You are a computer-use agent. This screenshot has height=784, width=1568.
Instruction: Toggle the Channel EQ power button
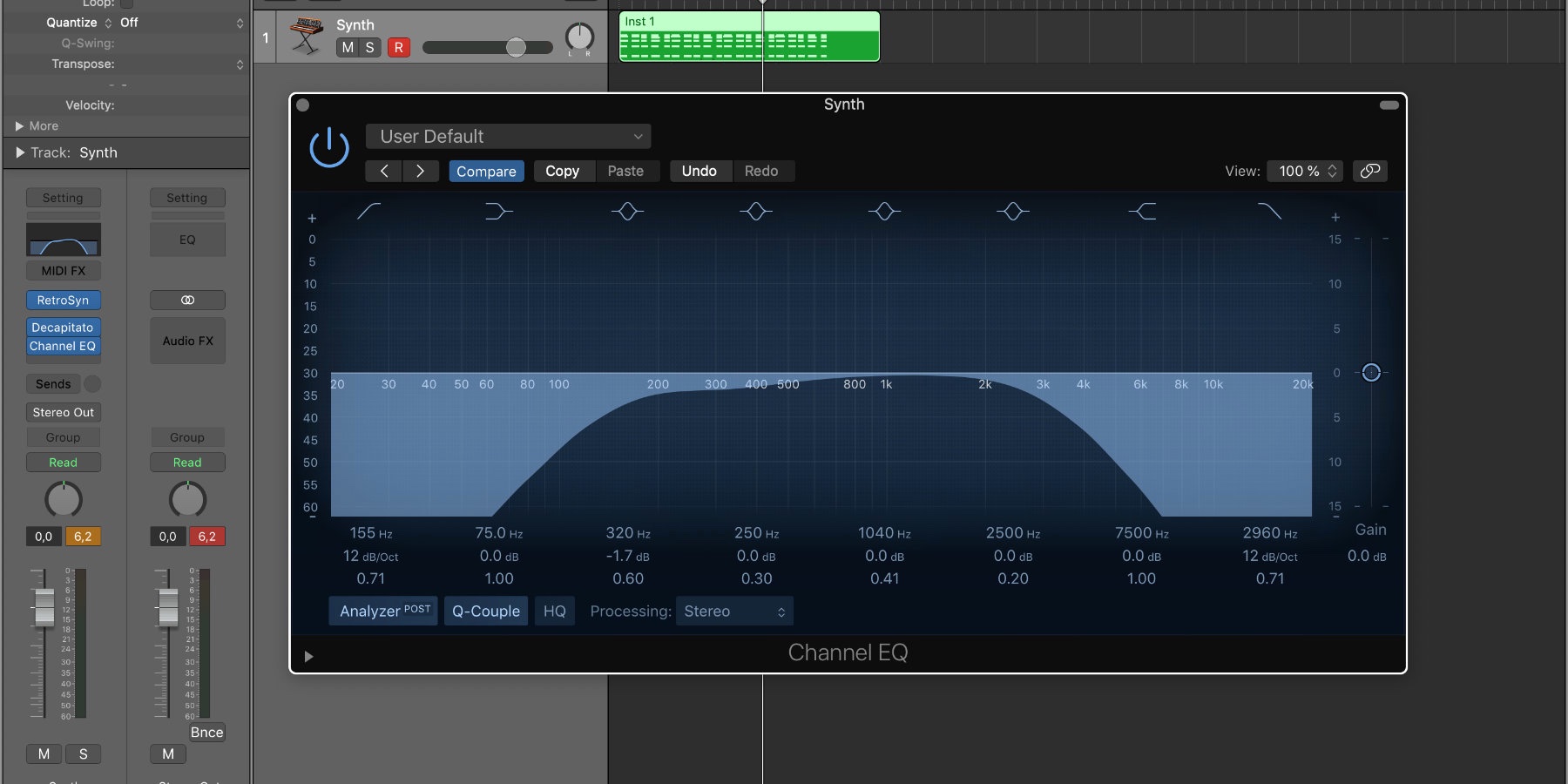pos(329,147)
